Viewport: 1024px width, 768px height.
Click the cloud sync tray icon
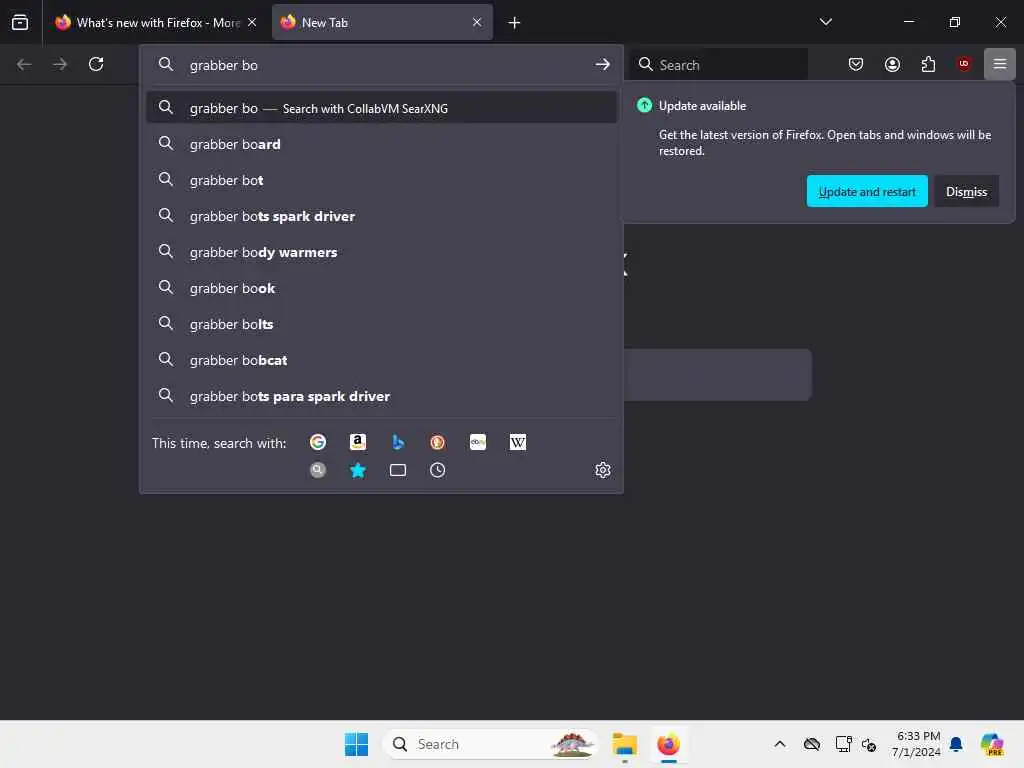point(811,744)
